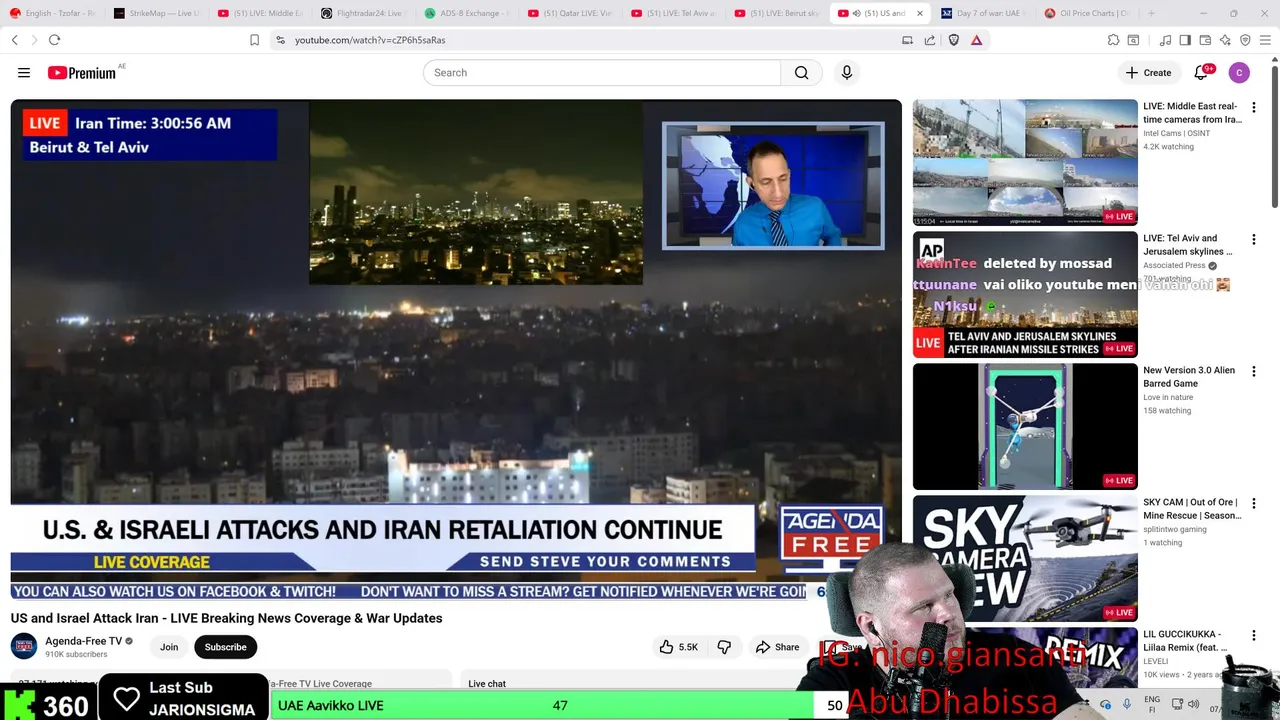
Task: Switch to the 'English - Tzofar' tab
Action: (52, 13)
